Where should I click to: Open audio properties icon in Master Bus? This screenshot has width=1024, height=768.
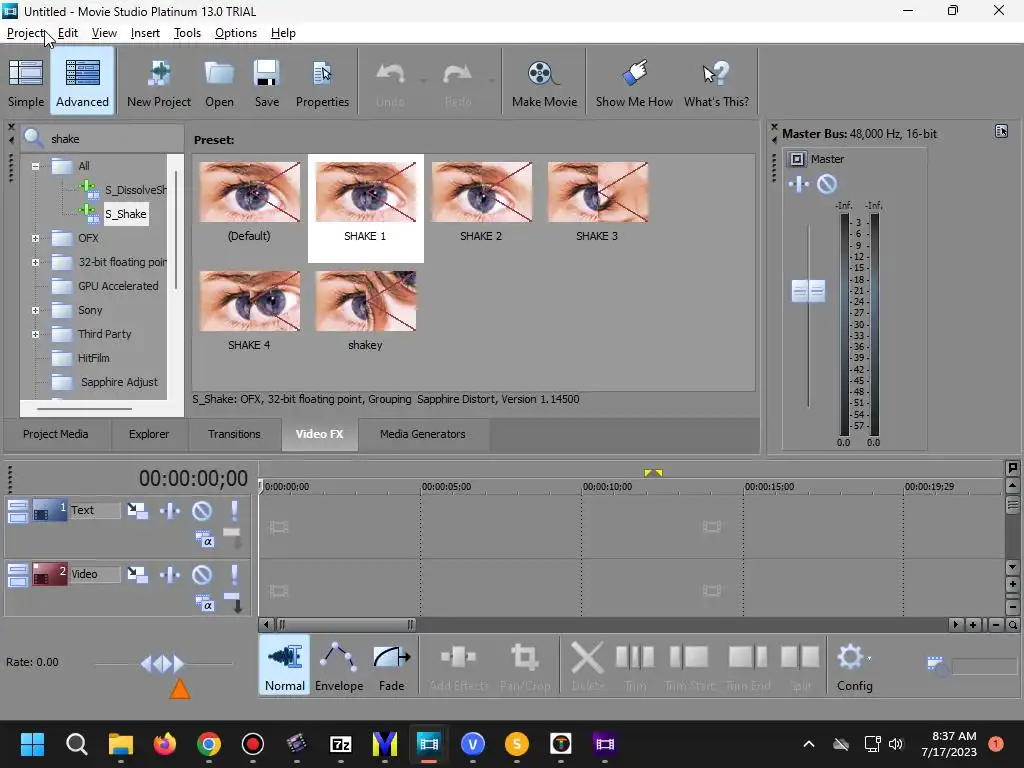click(x=1001, y=131)
